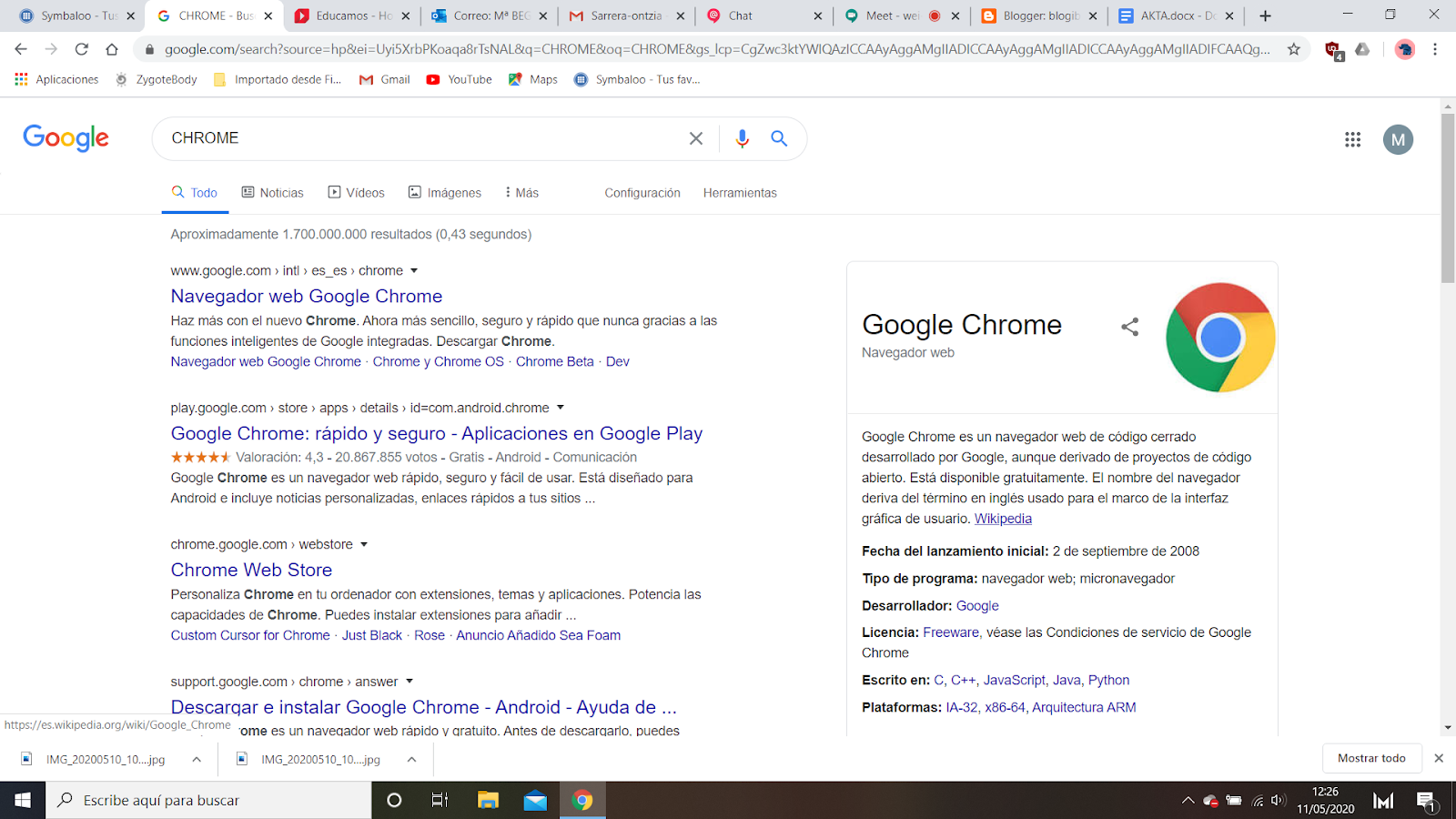Open Task View on the taskbar
The image size is (1456, 819).
click(x=440, y=800)
